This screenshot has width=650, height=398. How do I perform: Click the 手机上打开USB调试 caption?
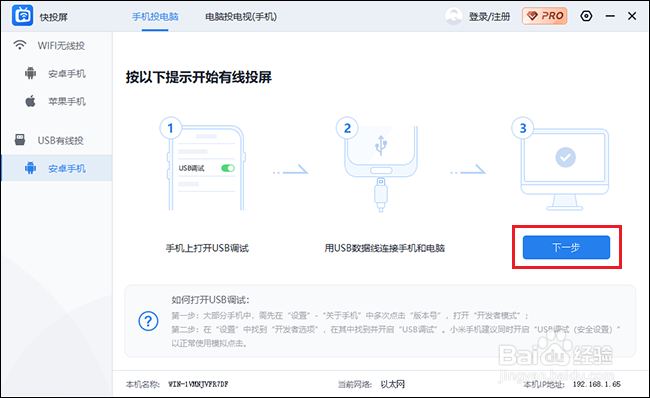207,248
